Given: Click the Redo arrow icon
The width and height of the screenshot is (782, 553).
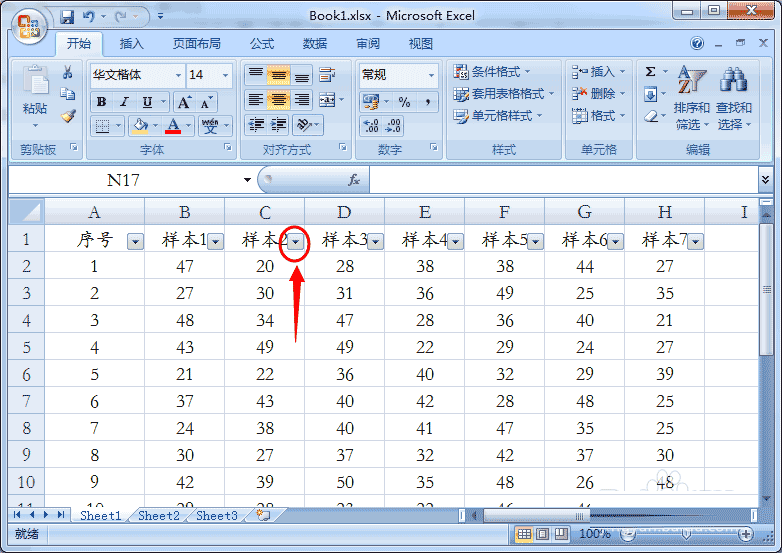Looking at the screenshot, I should [120, 16].
